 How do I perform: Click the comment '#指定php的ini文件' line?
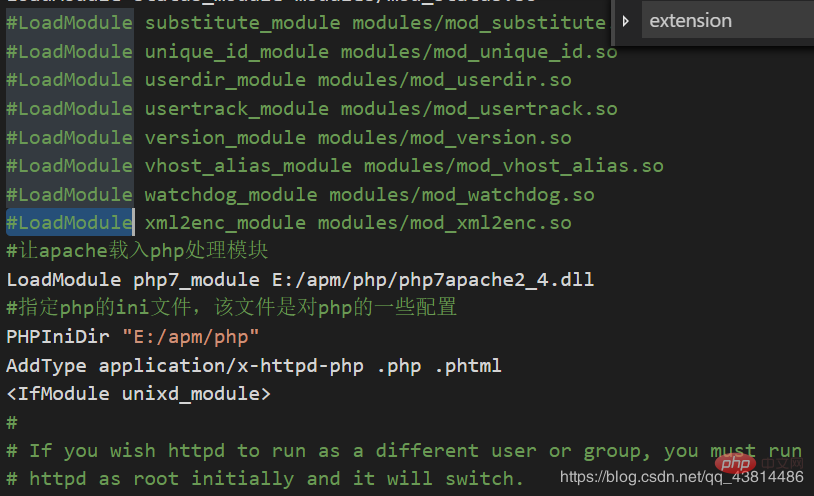pyautogui.click(x=232, y=307)
